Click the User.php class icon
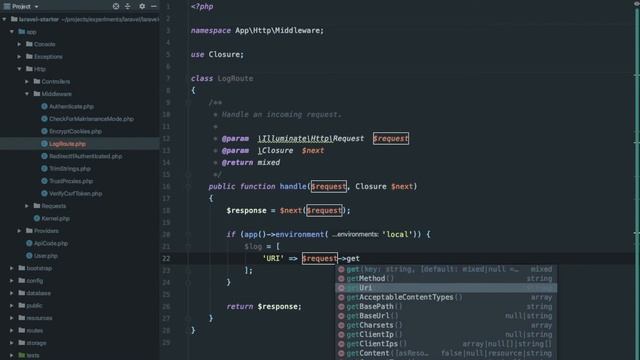 (x=29, y=256)
